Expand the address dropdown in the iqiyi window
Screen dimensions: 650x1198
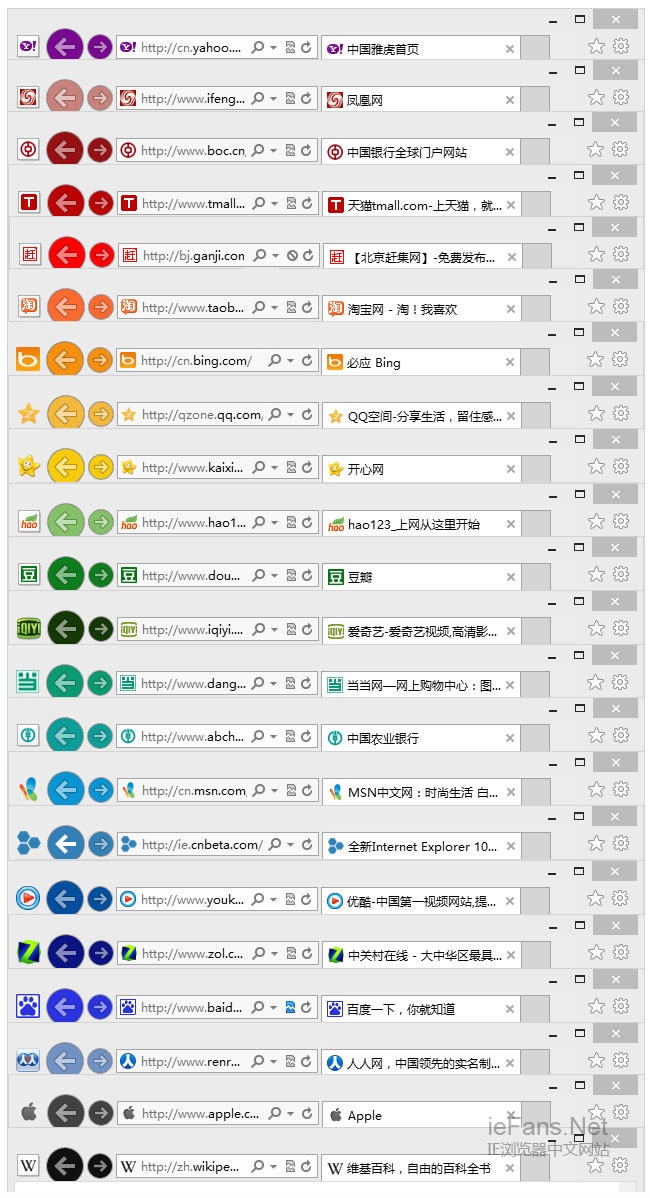273,629
